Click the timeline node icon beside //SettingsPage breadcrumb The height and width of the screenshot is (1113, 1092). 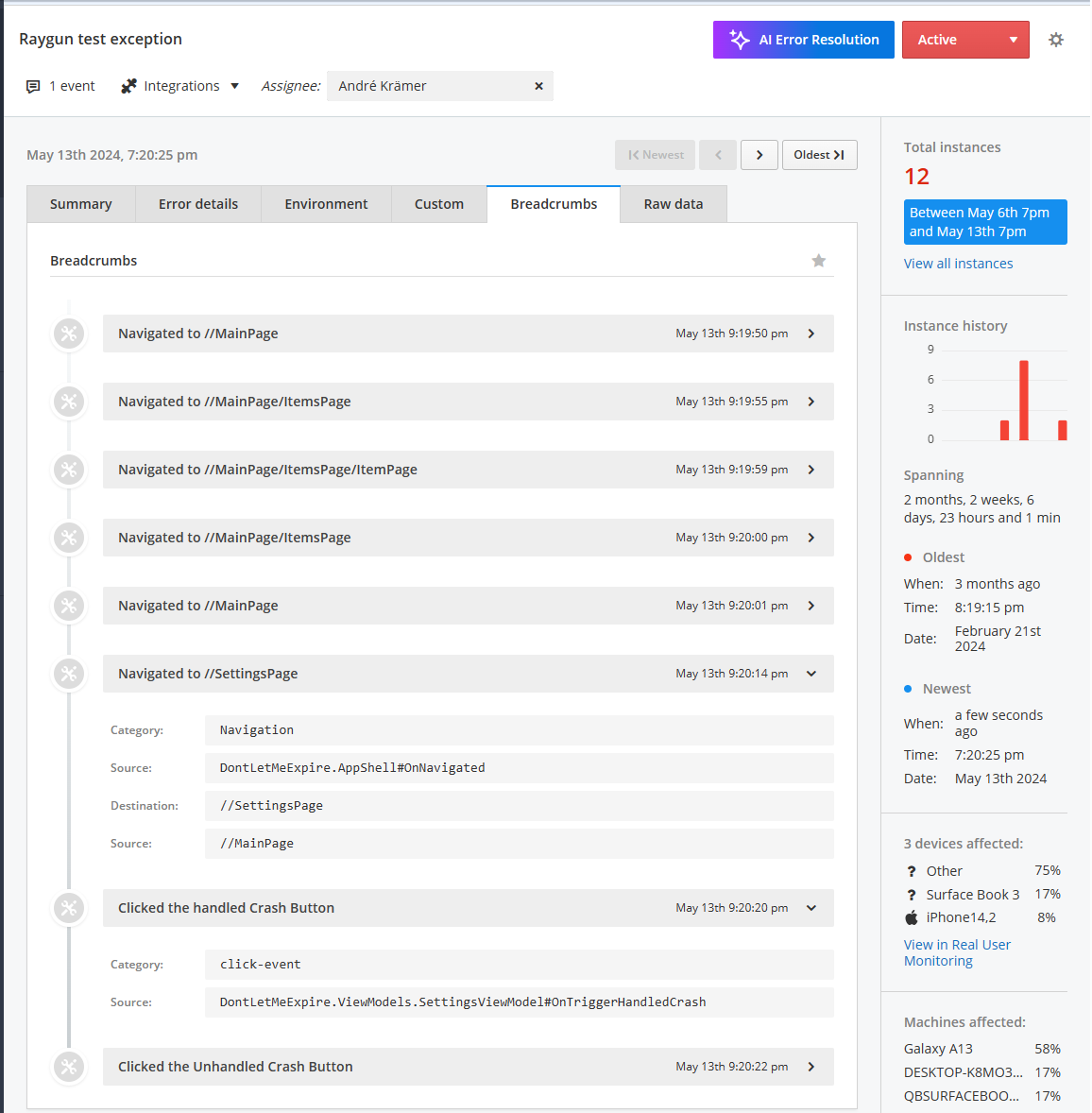coord(68,674)
